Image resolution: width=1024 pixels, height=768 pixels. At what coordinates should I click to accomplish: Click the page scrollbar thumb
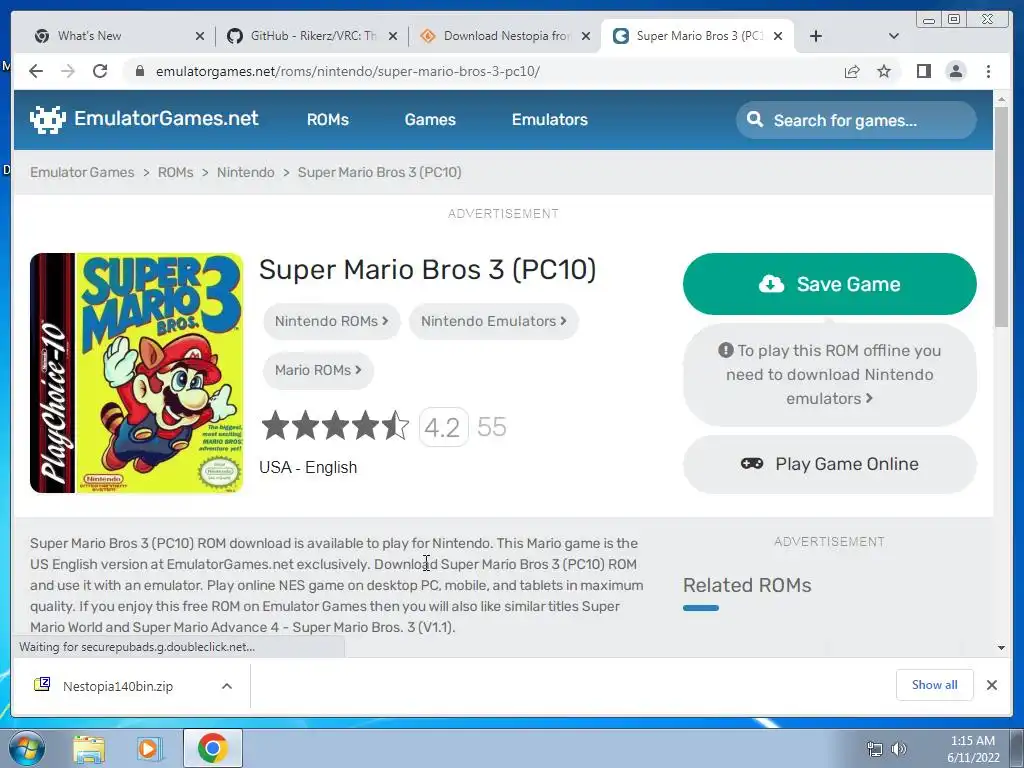tap(1001, 216)
